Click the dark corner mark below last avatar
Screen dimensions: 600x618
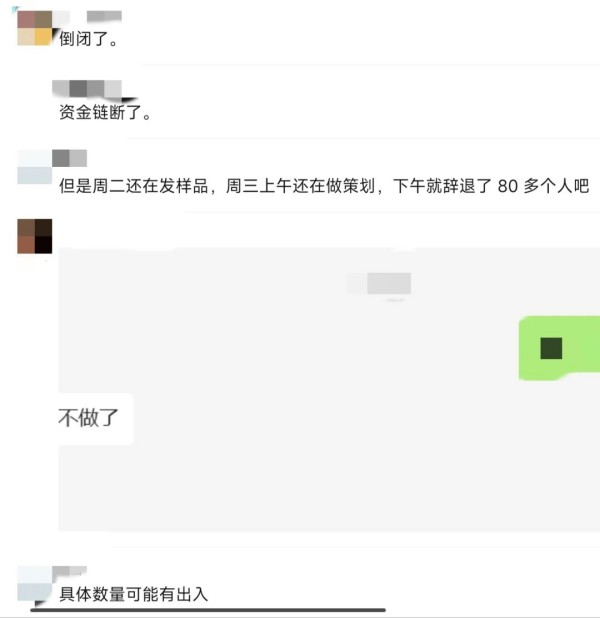pos(40,603)
